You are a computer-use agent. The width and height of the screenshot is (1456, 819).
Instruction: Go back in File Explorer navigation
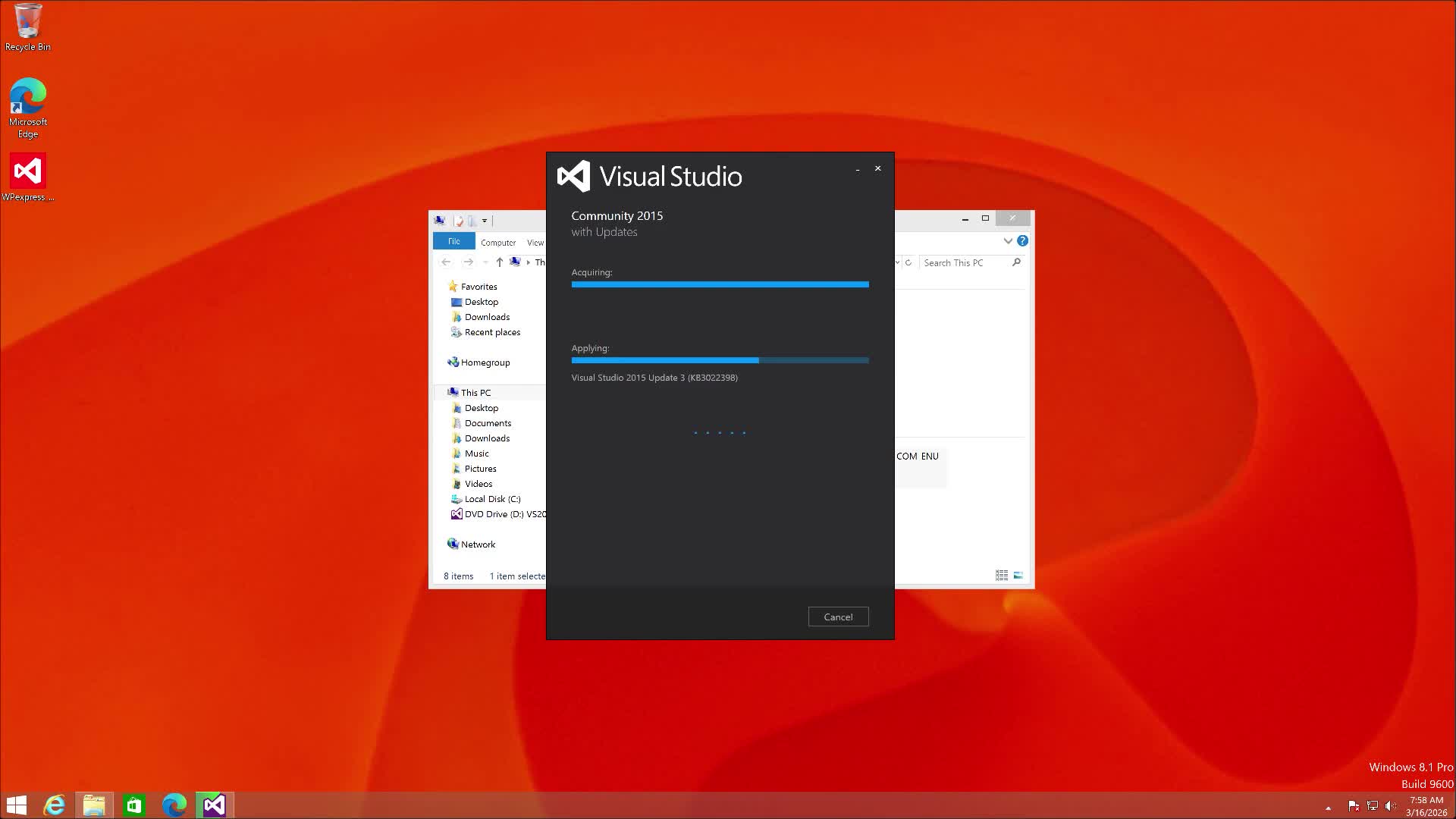[446, 262]
